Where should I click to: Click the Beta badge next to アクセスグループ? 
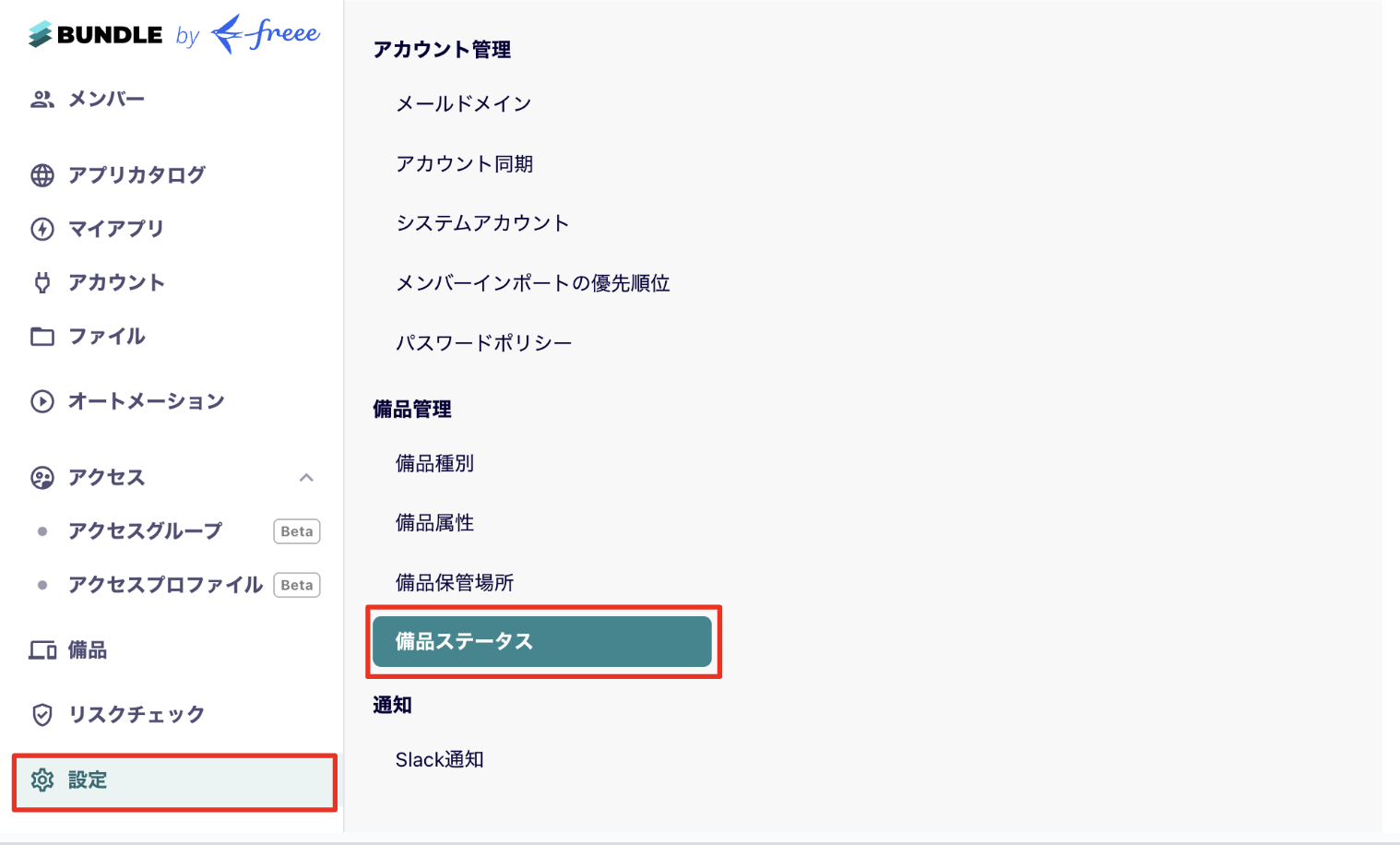pos(297,531)
